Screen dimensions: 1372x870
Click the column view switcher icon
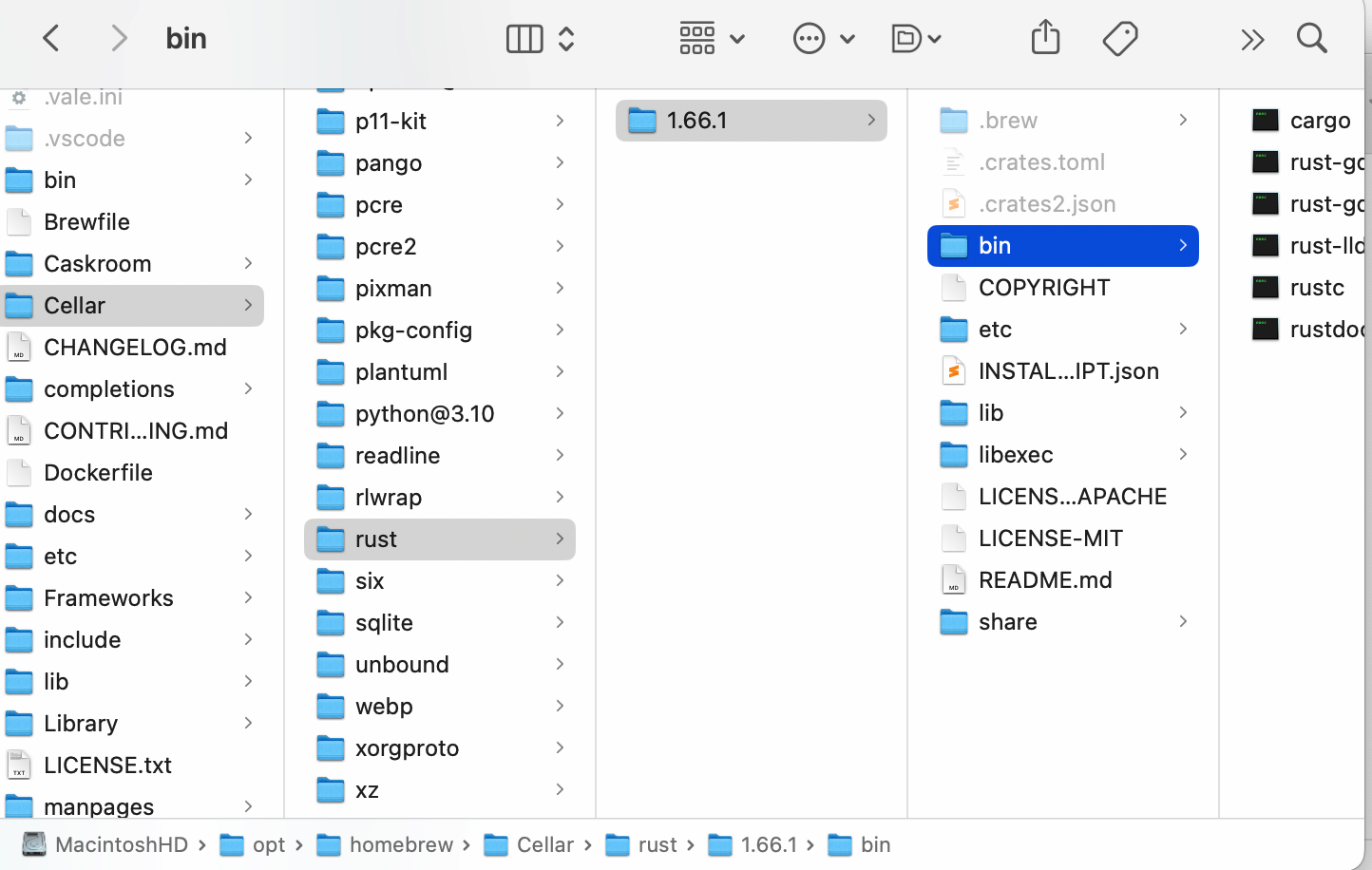(524, 38)
